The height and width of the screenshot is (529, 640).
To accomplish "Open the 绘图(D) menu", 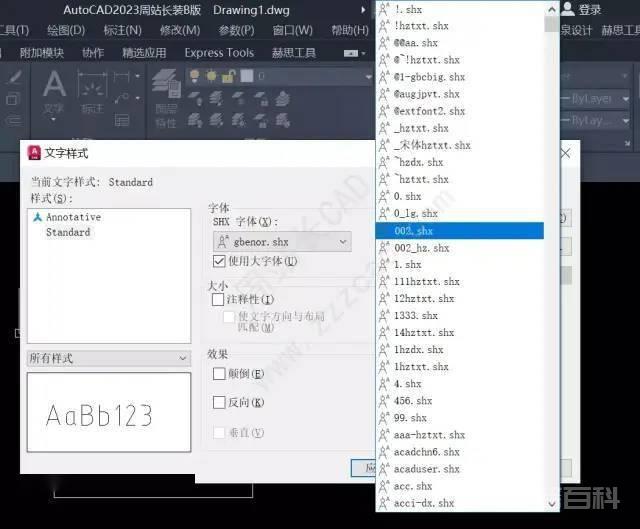I will click(x=66, y=30).
